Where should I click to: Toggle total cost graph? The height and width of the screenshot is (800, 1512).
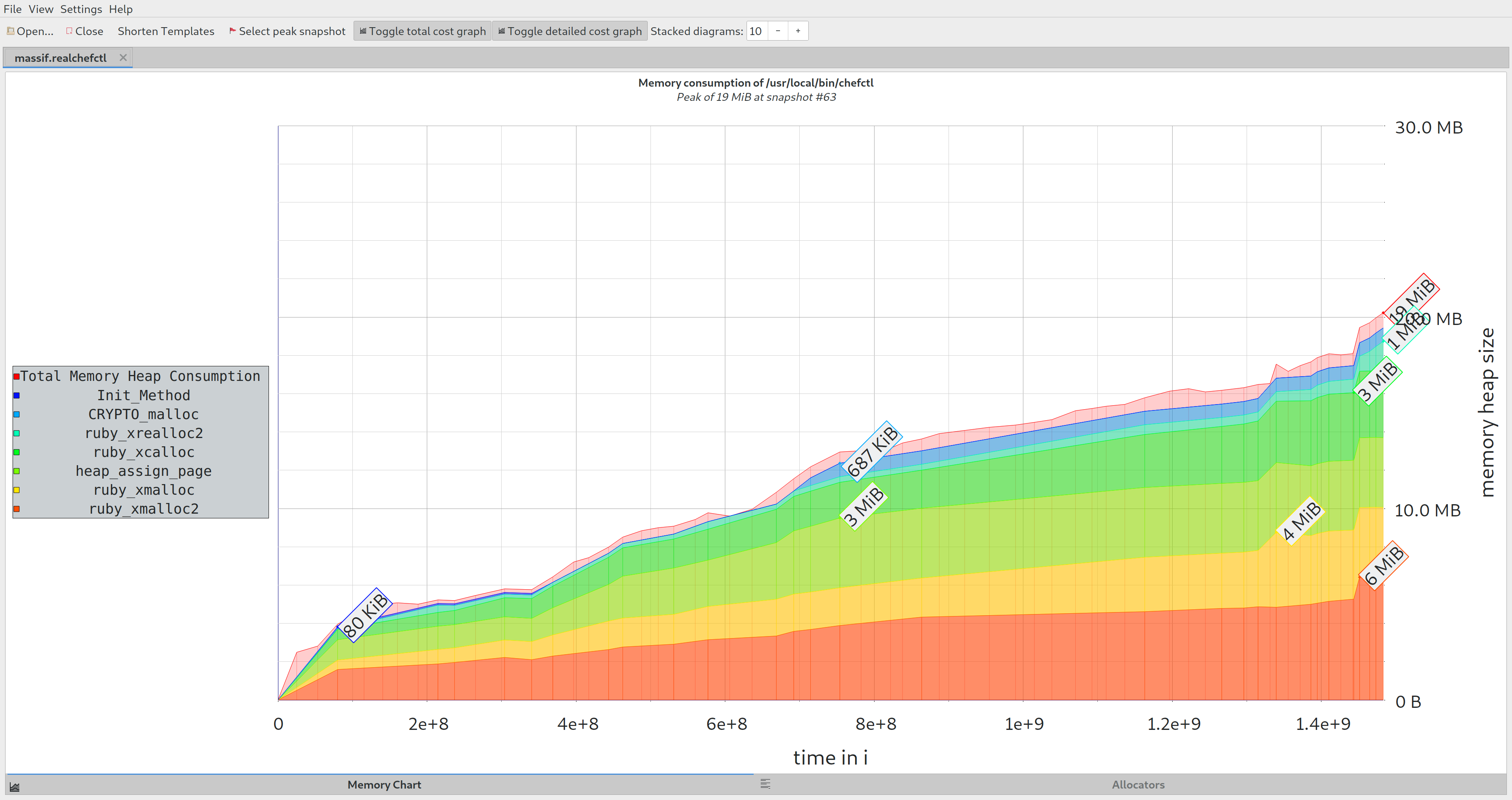pyautogui.click(x=422, y=31)
